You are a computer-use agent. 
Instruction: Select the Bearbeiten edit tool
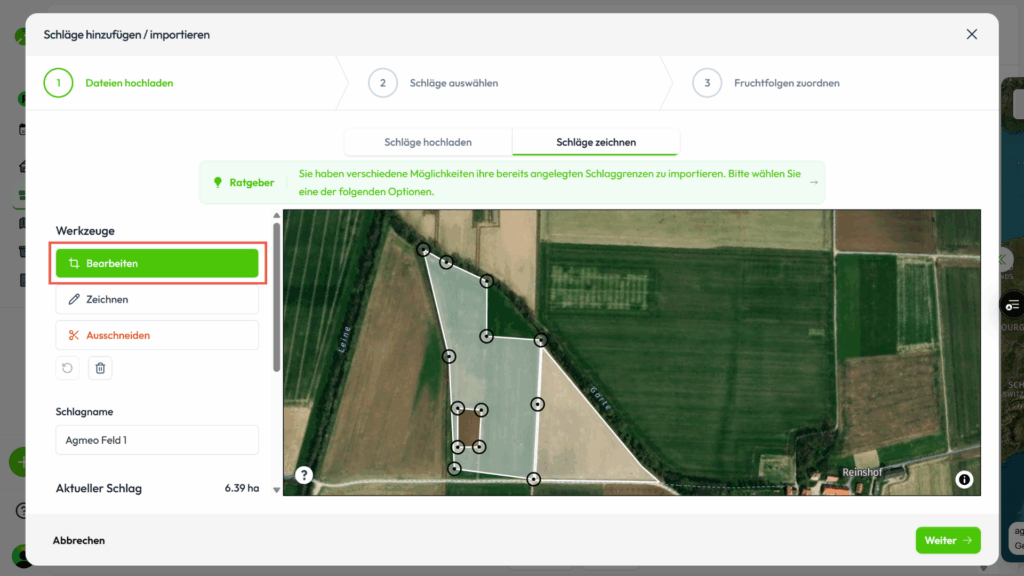point(157,263)
